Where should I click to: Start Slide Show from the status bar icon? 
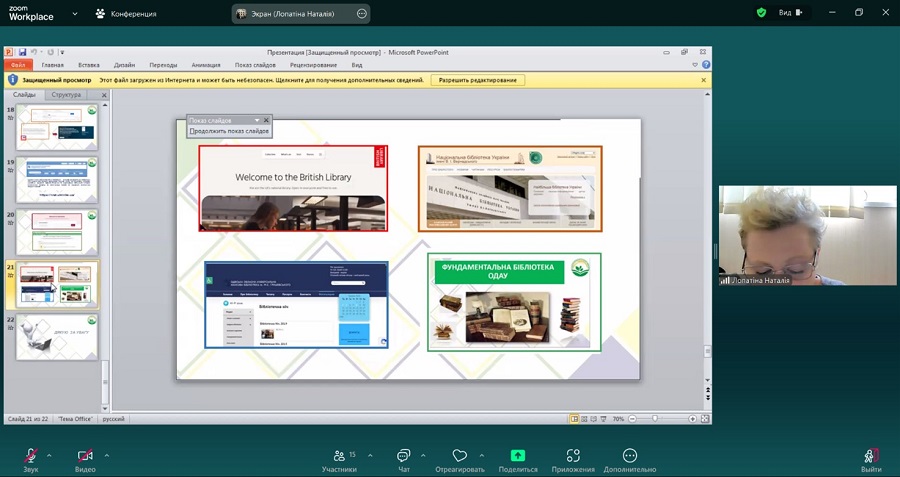[603, 419]
